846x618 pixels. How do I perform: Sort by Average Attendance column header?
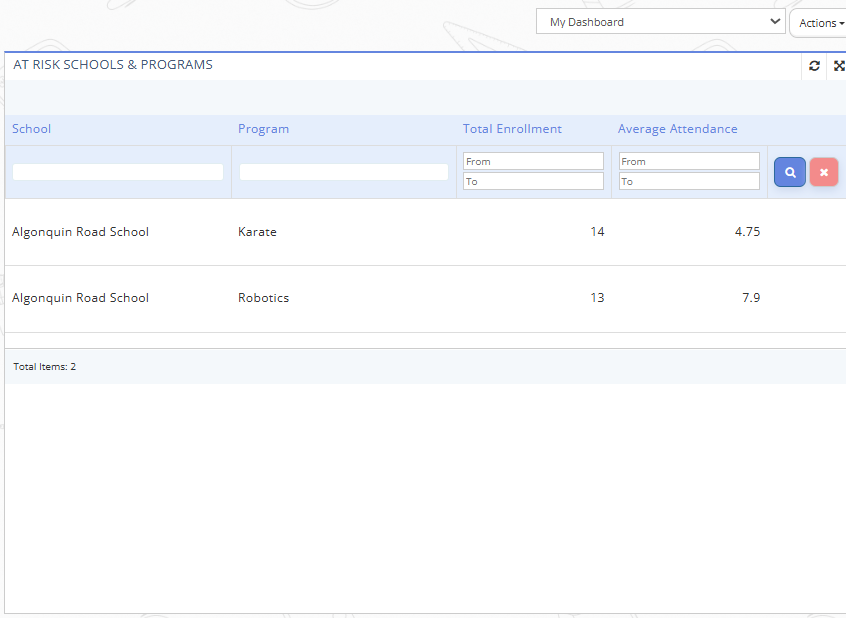click(677, 129)
